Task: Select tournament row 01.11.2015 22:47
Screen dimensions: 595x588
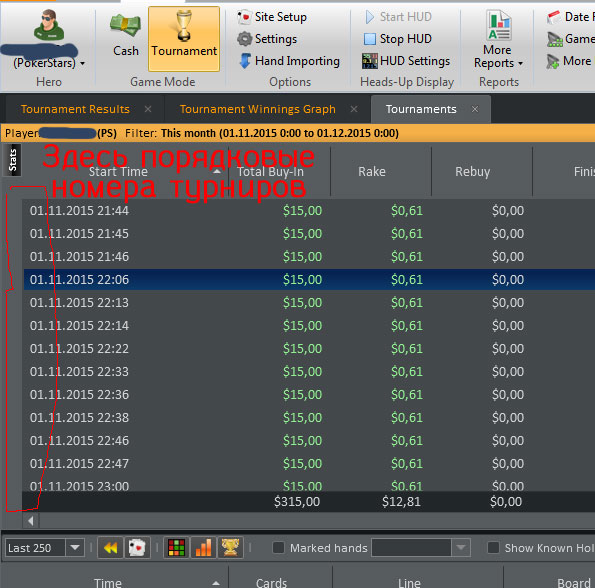Action: pos(309,464)
